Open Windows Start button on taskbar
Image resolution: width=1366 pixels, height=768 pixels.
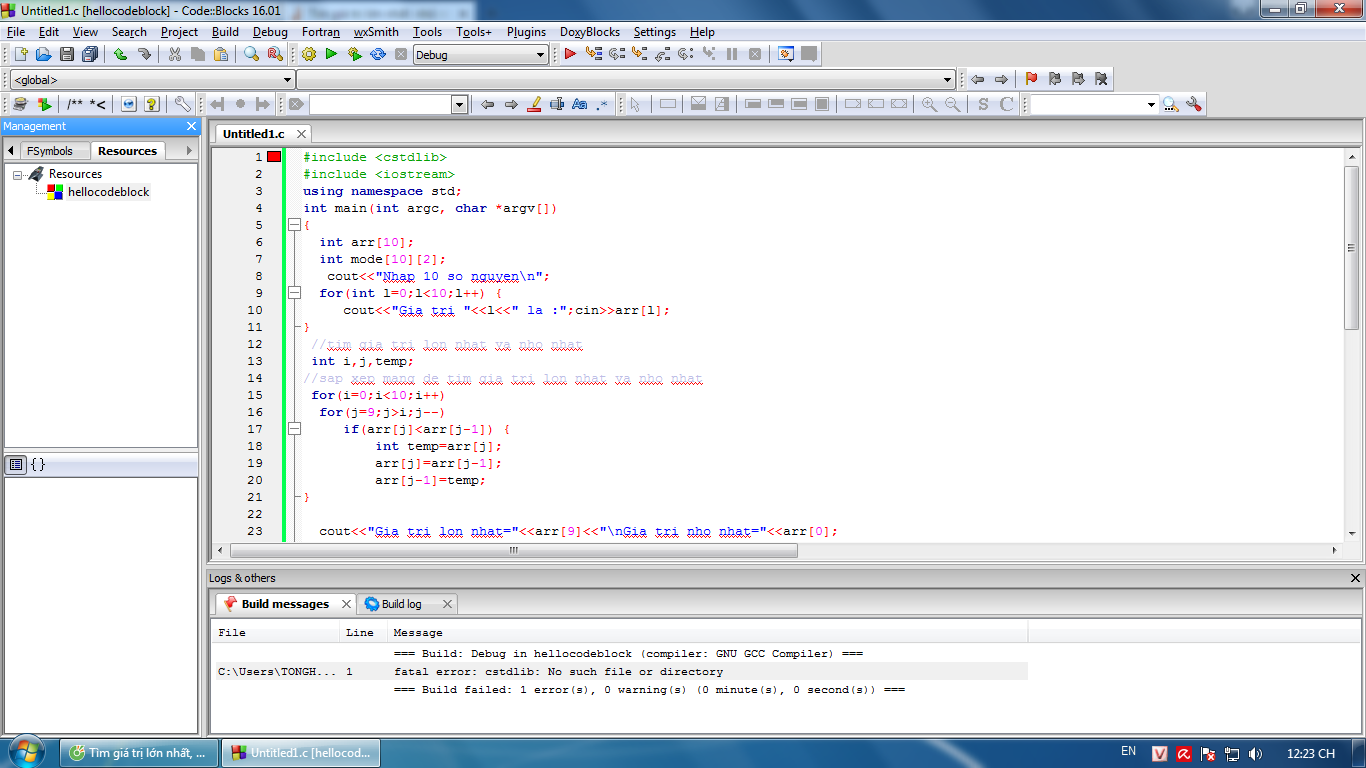26,752
